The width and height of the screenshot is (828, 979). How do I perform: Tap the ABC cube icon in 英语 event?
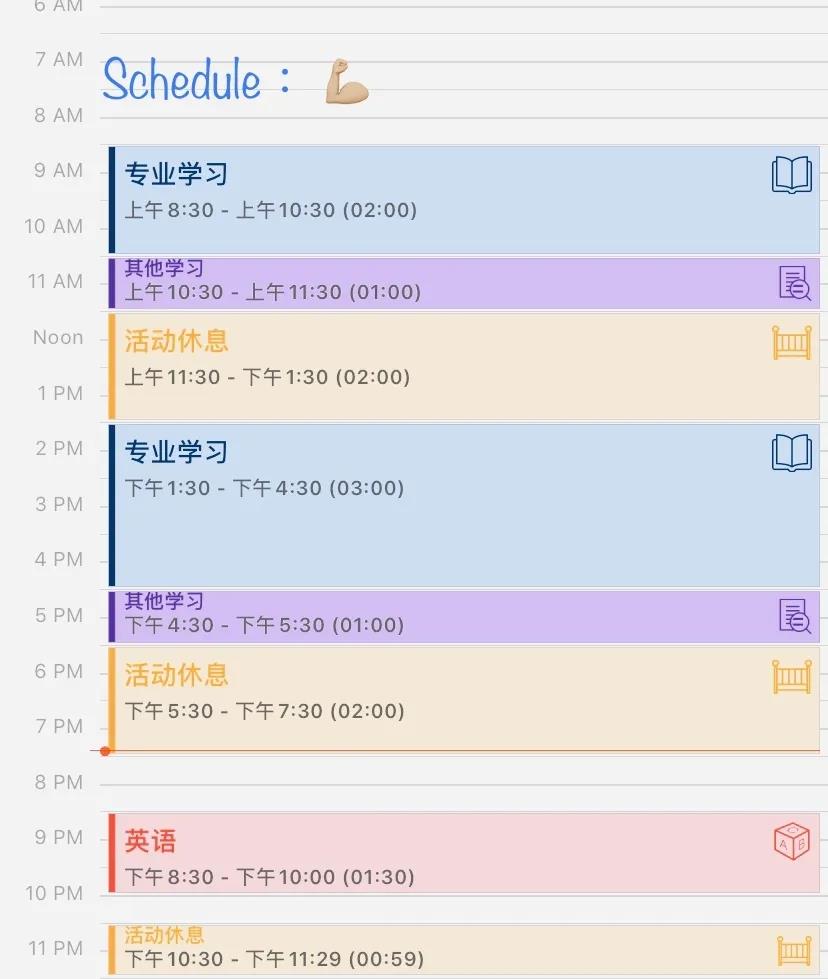pos(792,841)
